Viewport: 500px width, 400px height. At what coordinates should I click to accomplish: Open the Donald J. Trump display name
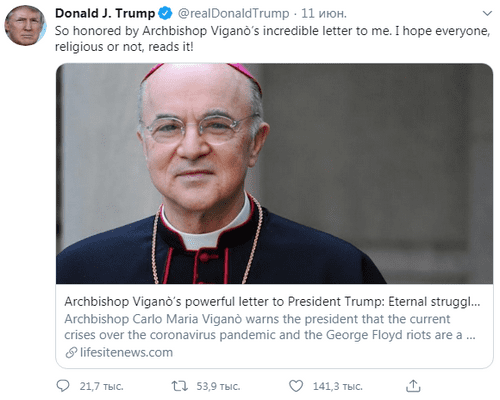point(105,13)
